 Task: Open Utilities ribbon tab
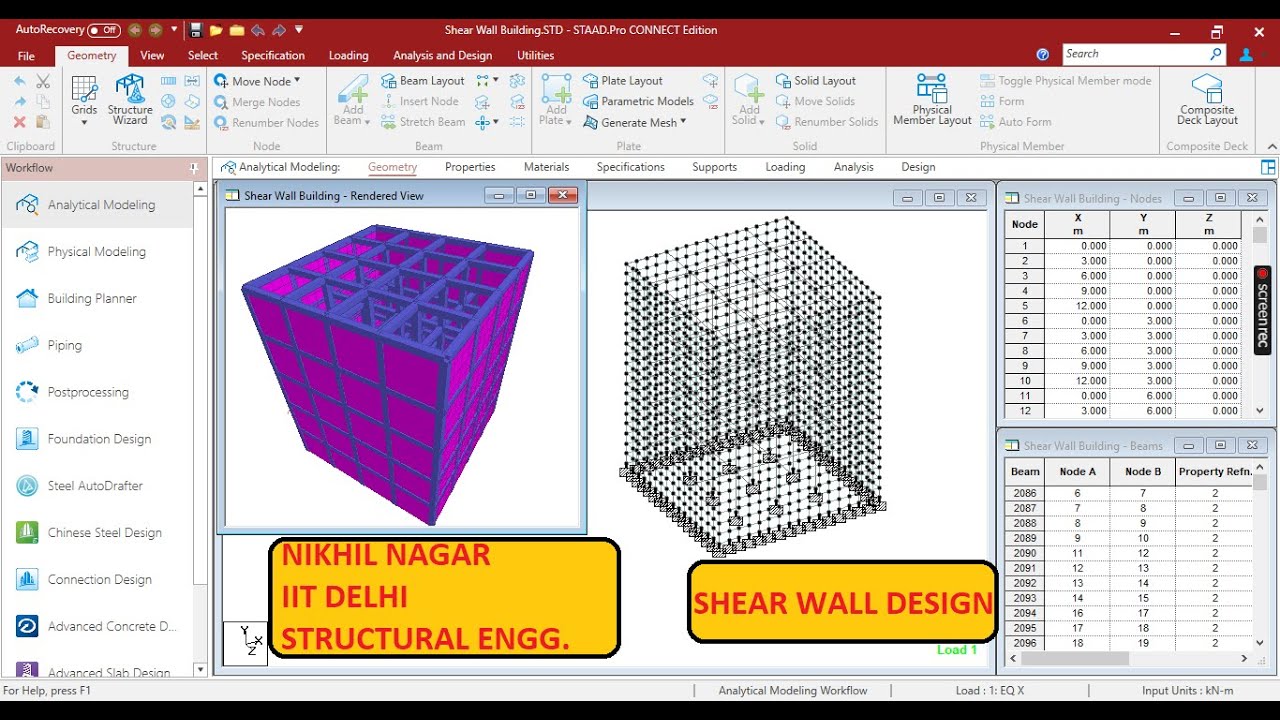click(536, 56)
